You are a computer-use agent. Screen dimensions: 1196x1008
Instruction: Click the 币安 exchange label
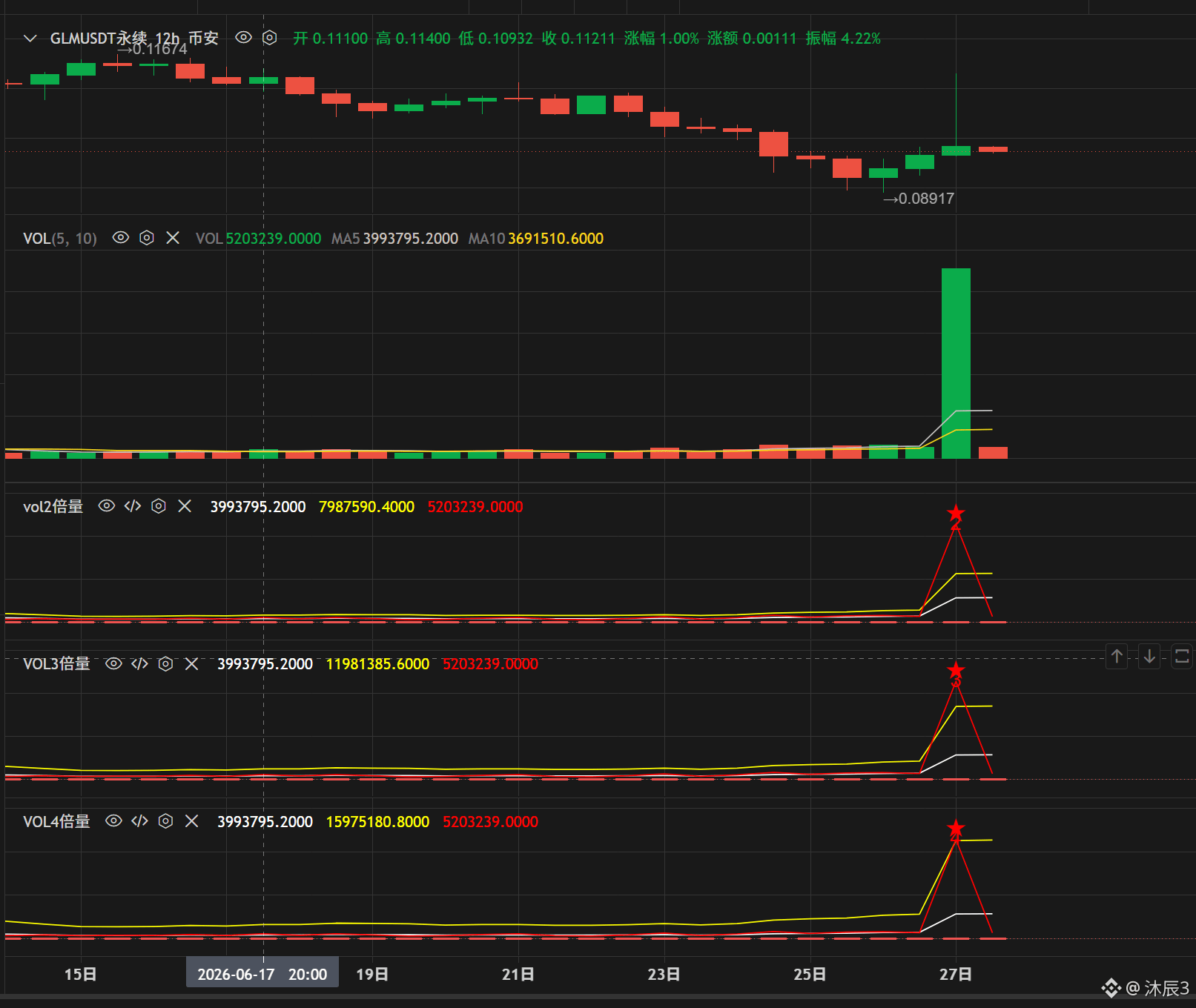[203, 38]
